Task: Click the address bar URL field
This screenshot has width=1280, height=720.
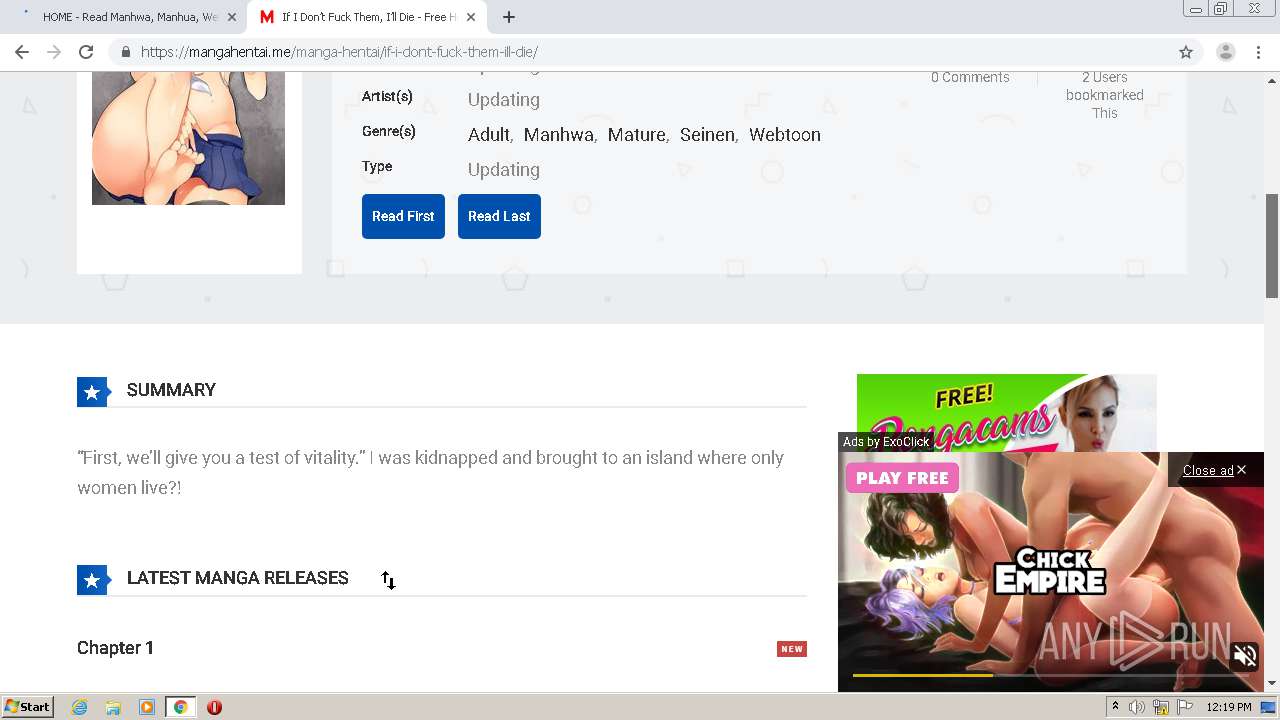Action: click(640, 52)
